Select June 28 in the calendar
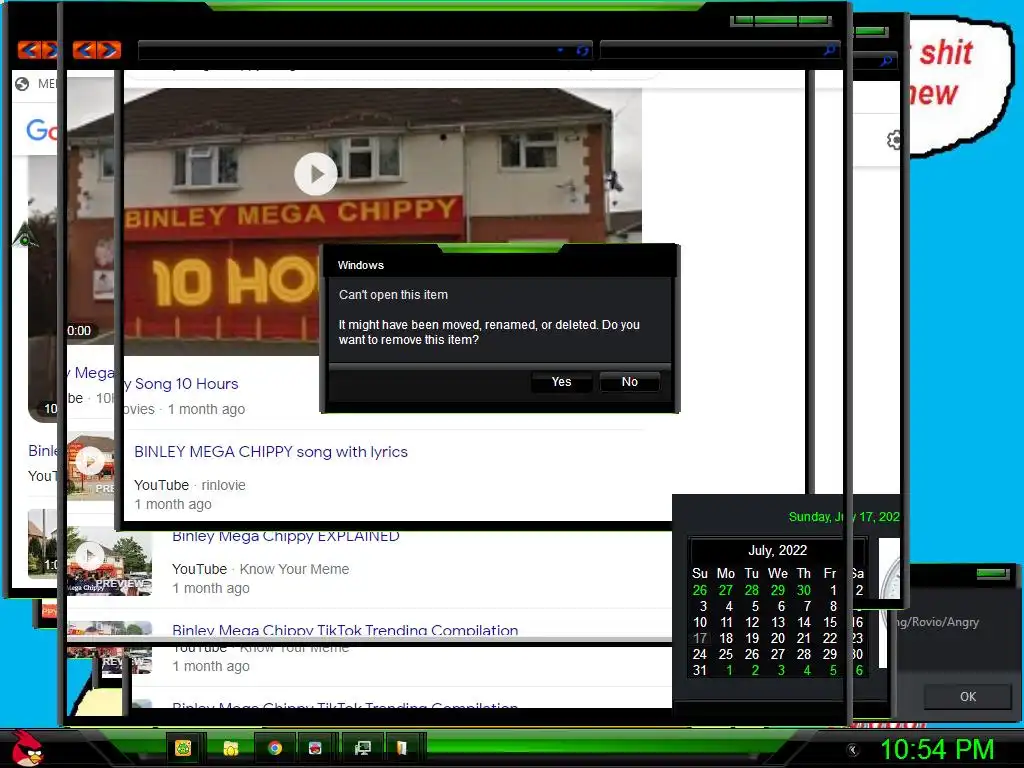The height and width of the screenshot is (768, 1024). point(752,590)
